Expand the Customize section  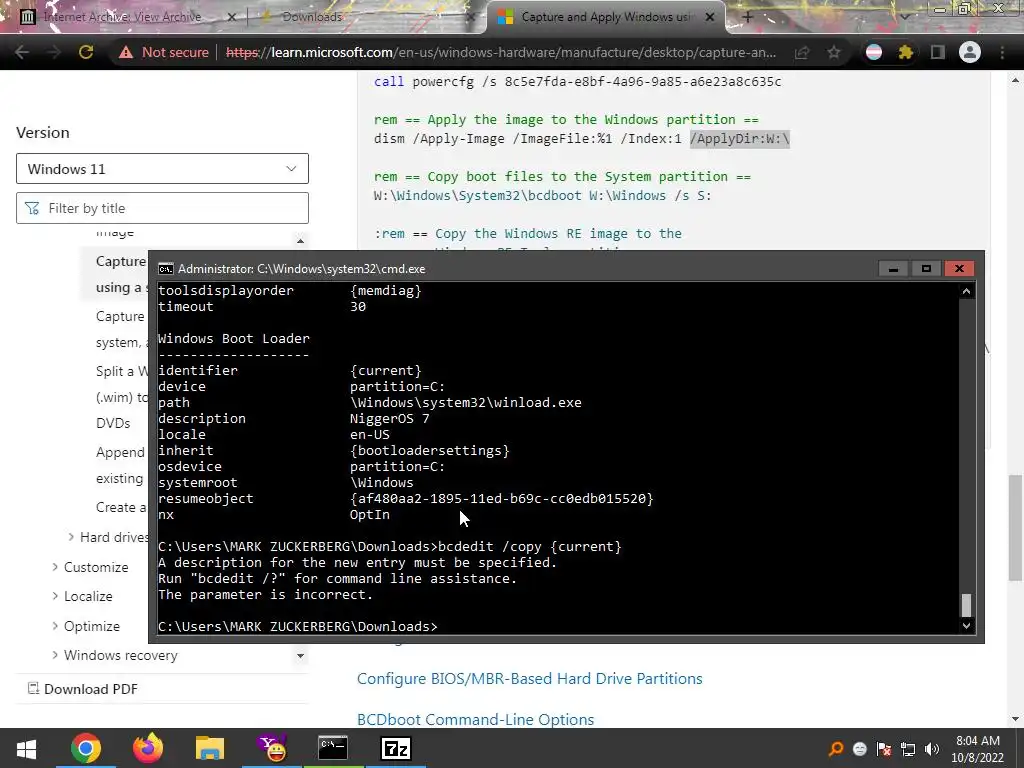(56, 567)
